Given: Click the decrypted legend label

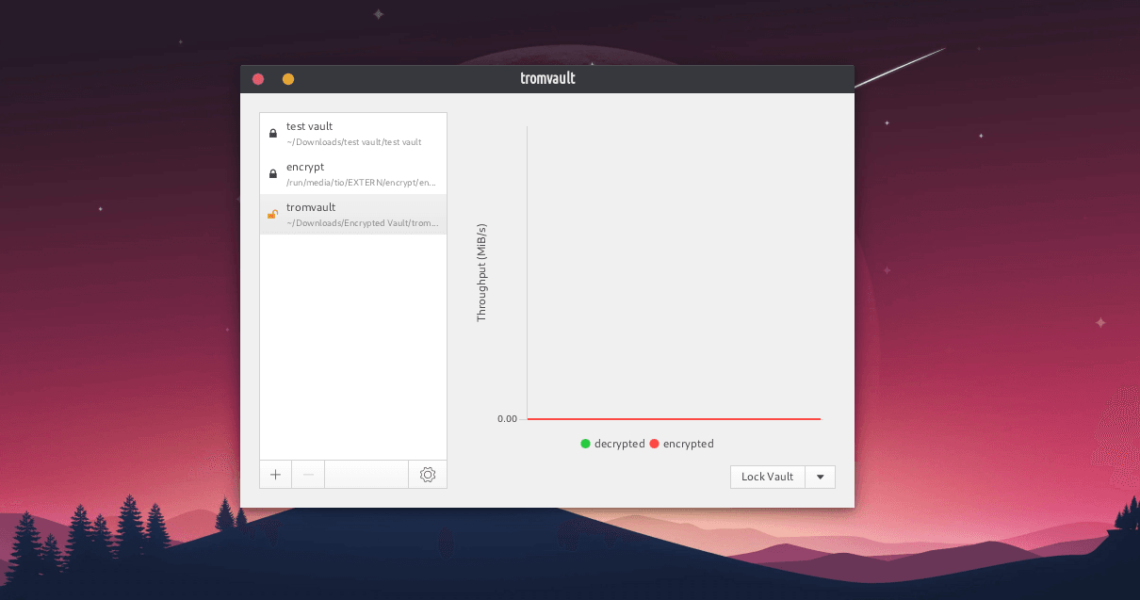Looking at the screenshot, I should point(619,444).
